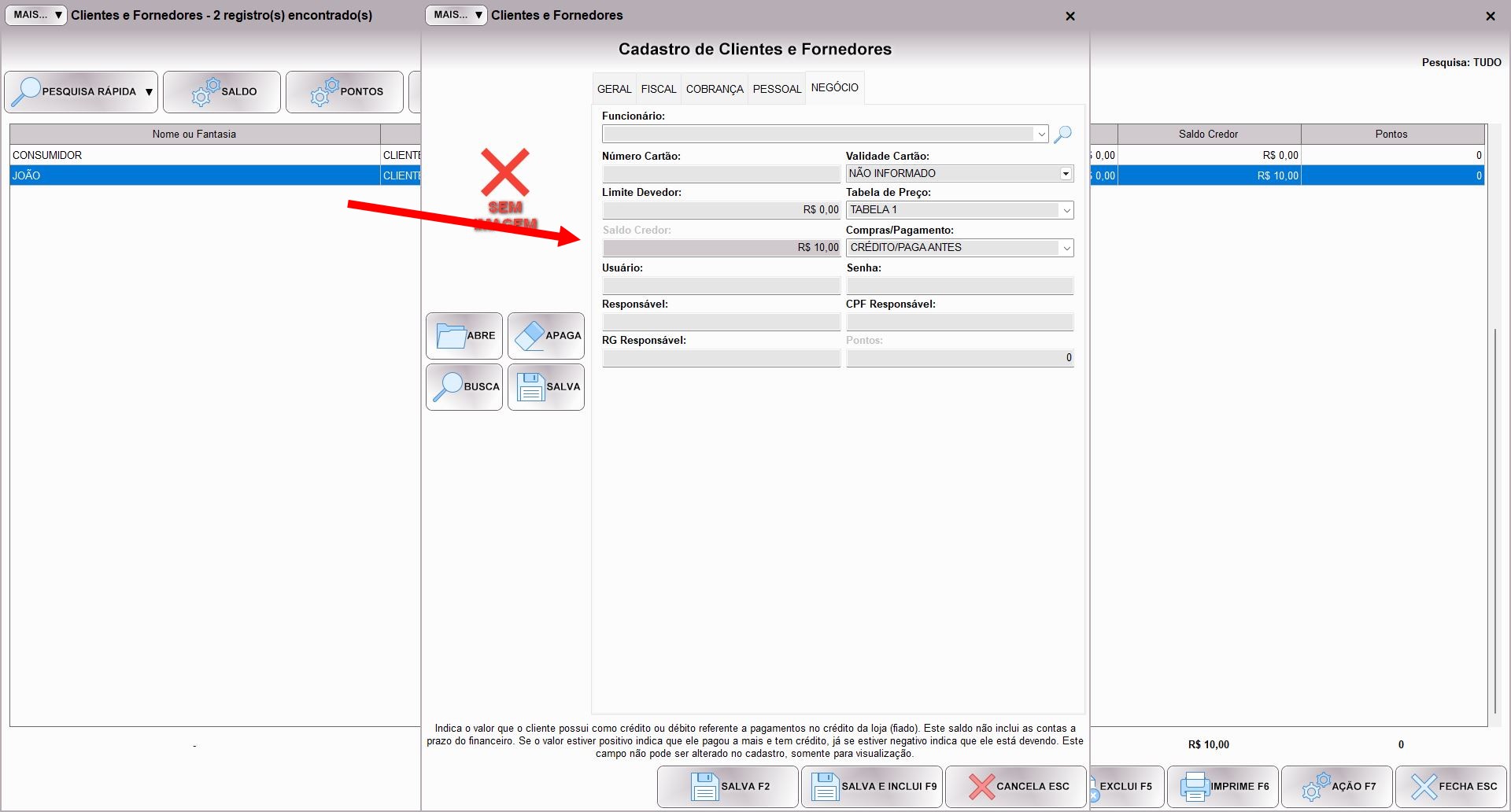
Task: Click the APAGA eraser icon button
Action: click(546, 336)
